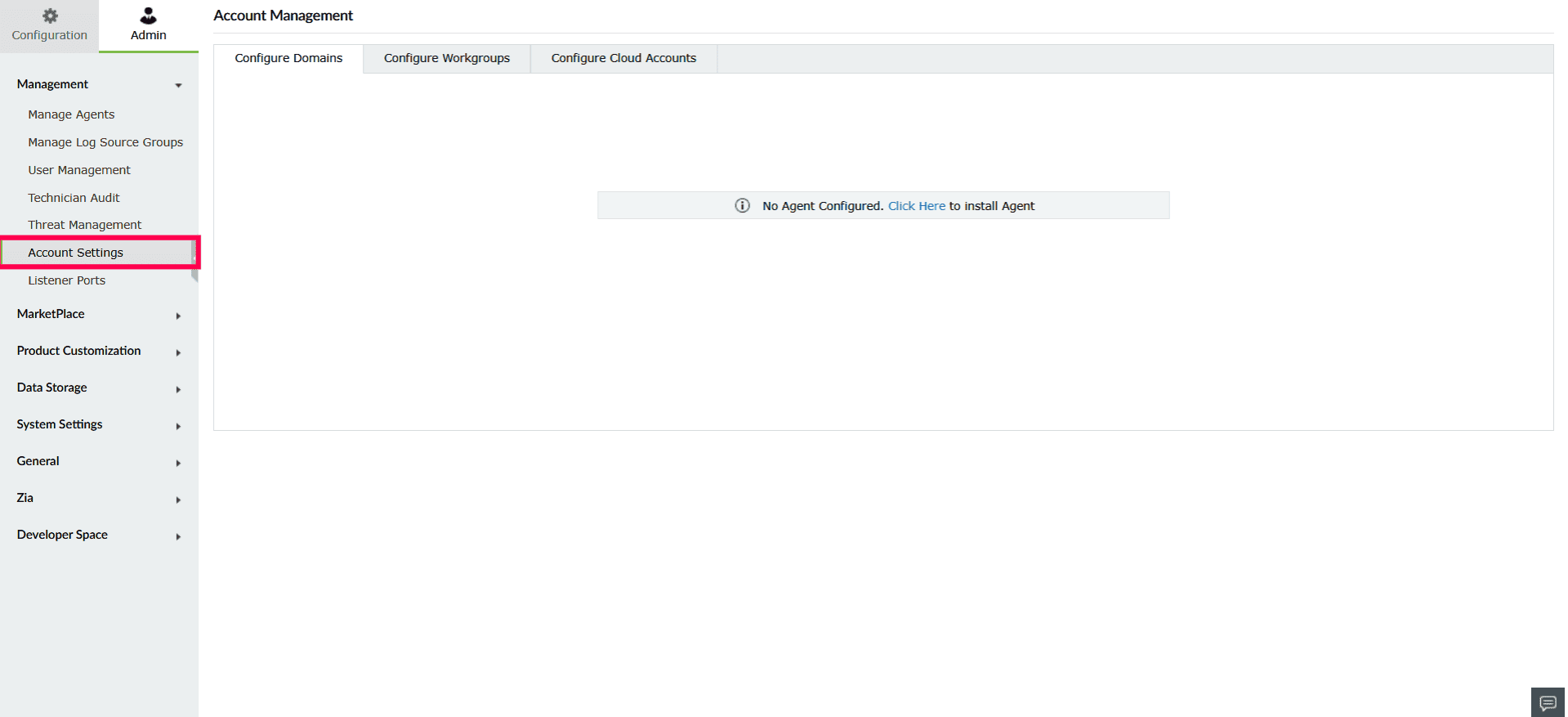
Task: Expand the Data Storage section
Action: click(x=99, y=388)
